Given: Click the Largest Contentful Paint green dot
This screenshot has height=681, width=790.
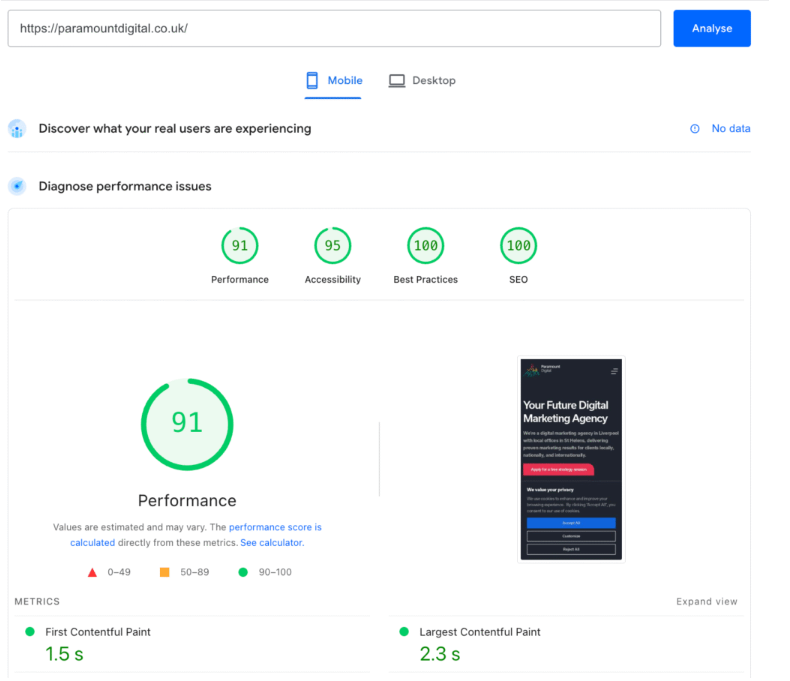Looking at the screenshot, I should point(404,632).
